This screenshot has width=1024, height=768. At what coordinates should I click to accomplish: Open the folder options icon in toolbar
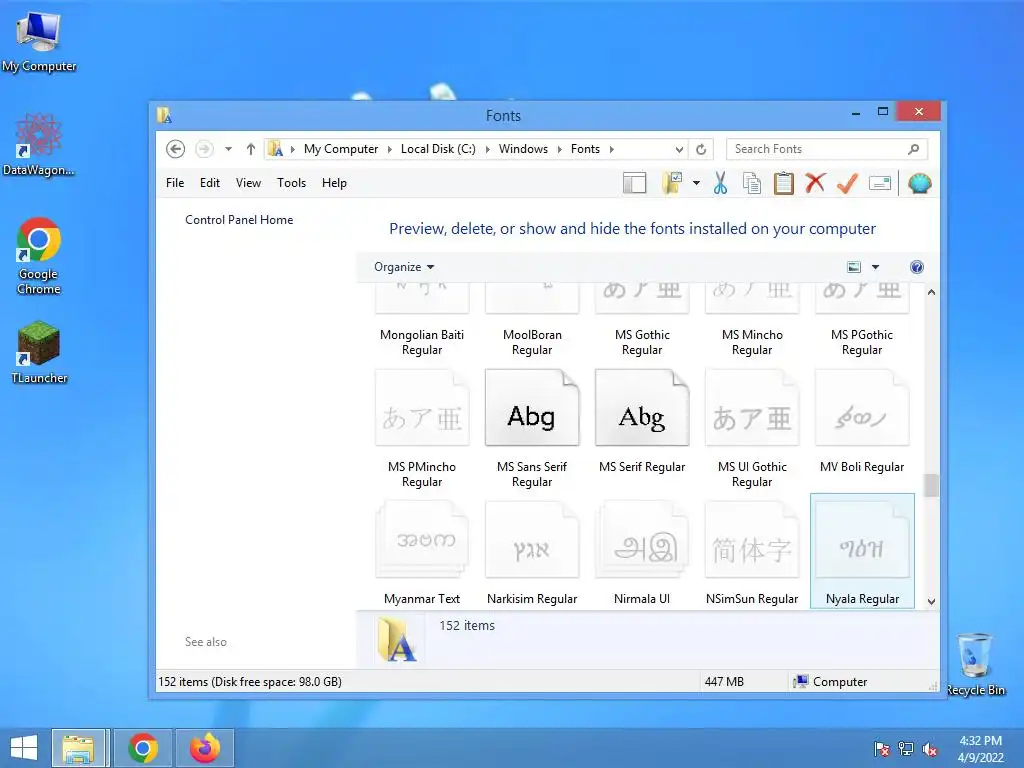click(x=672, y=184)
